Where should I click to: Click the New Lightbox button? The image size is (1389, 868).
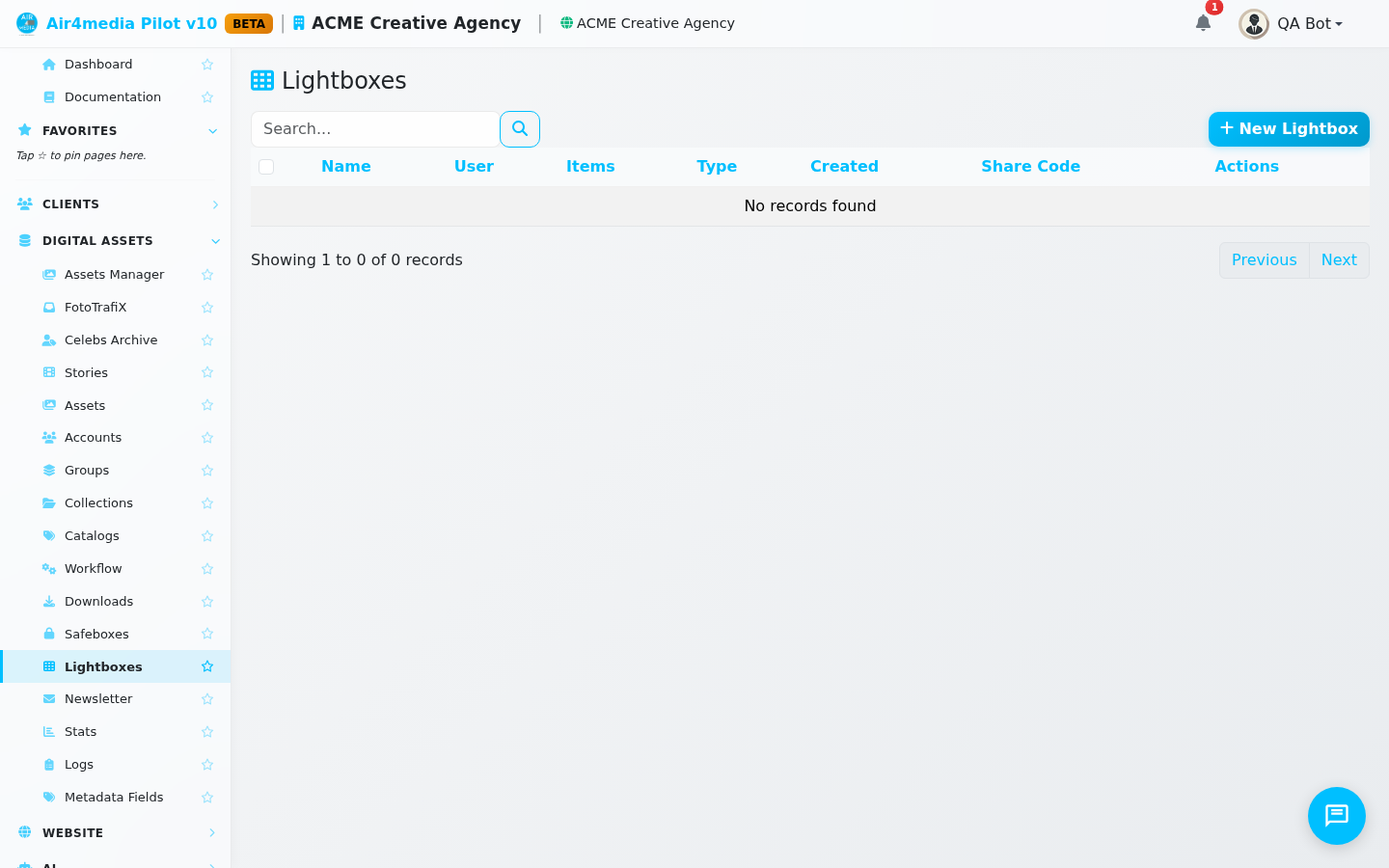click(x=1289, y=129)
